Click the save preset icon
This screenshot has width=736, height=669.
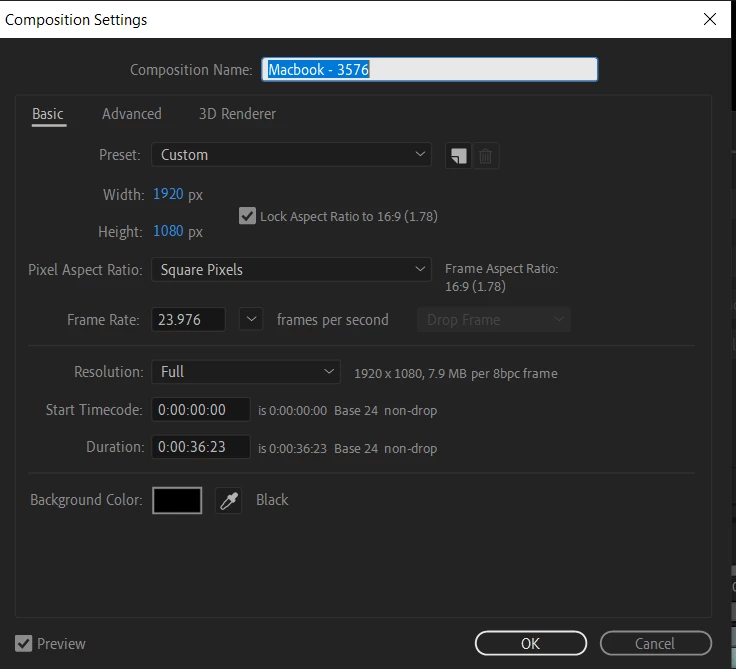pos(458,155)
